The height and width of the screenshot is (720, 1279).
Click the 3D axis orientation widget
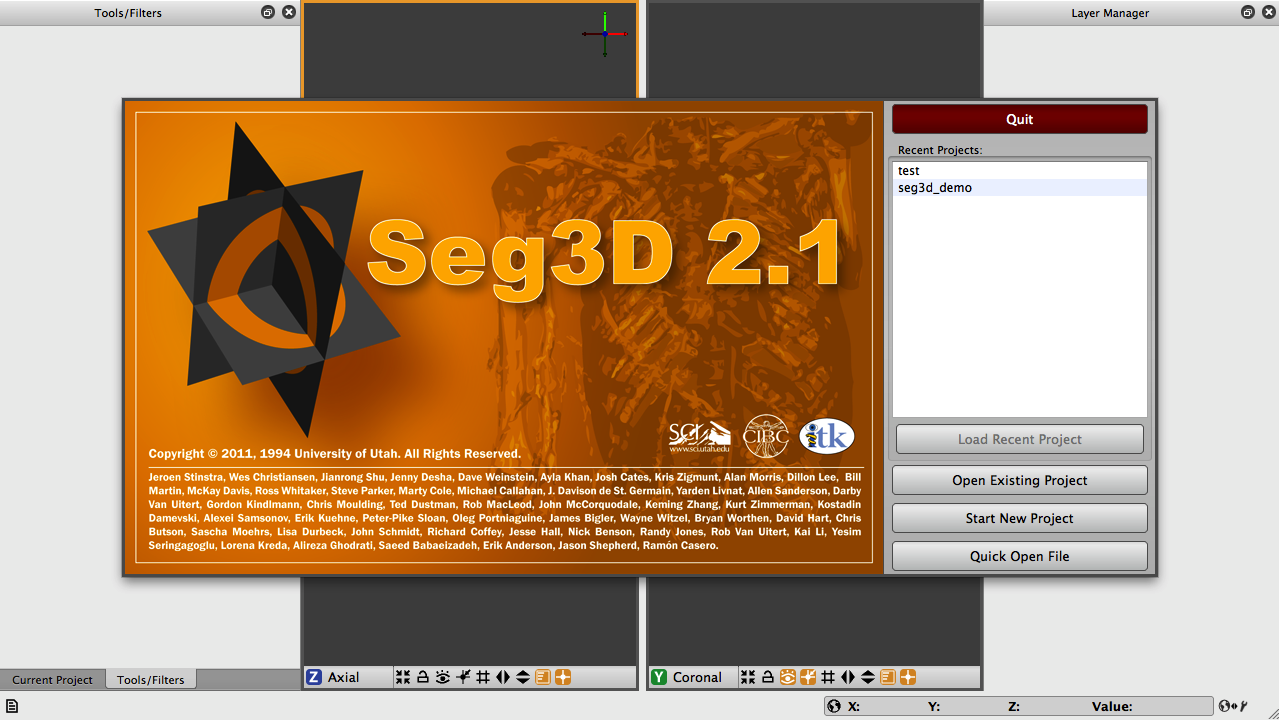605,34
